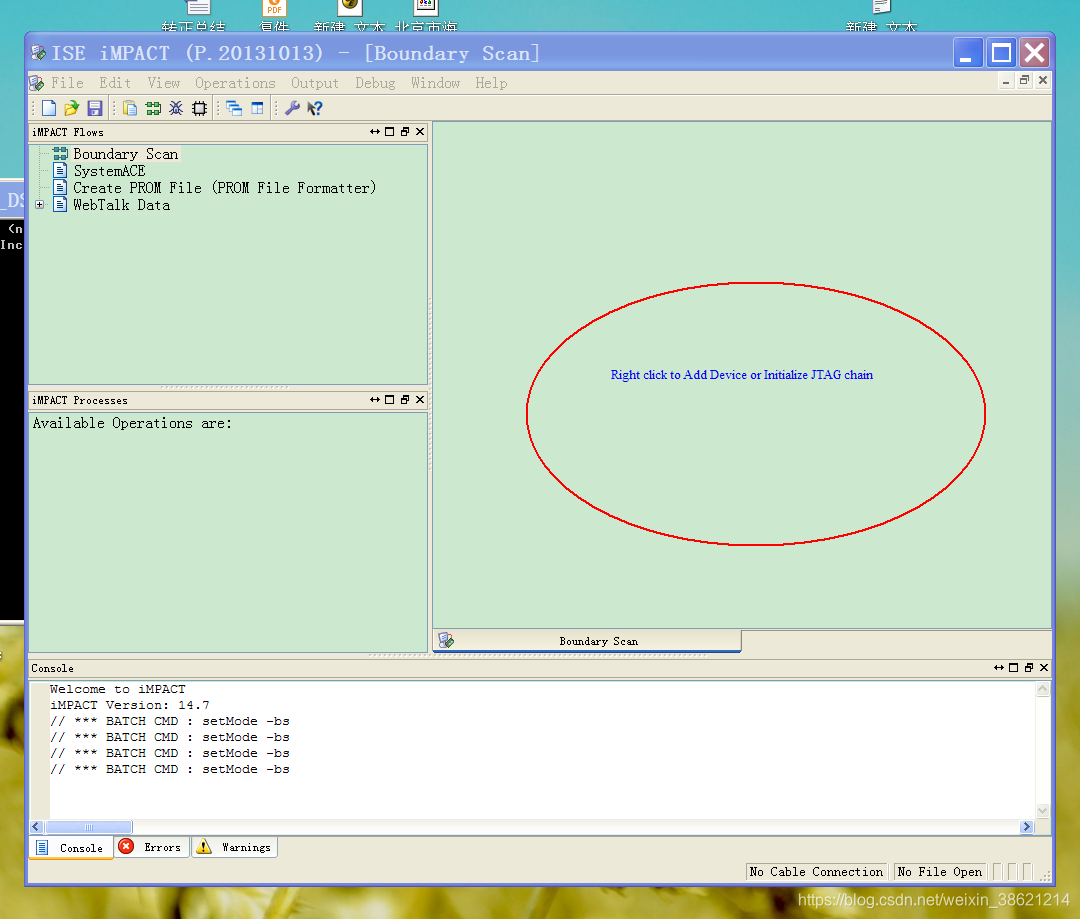
Task: Float the iMPACT Flows panel
Action: pos(405,132)
